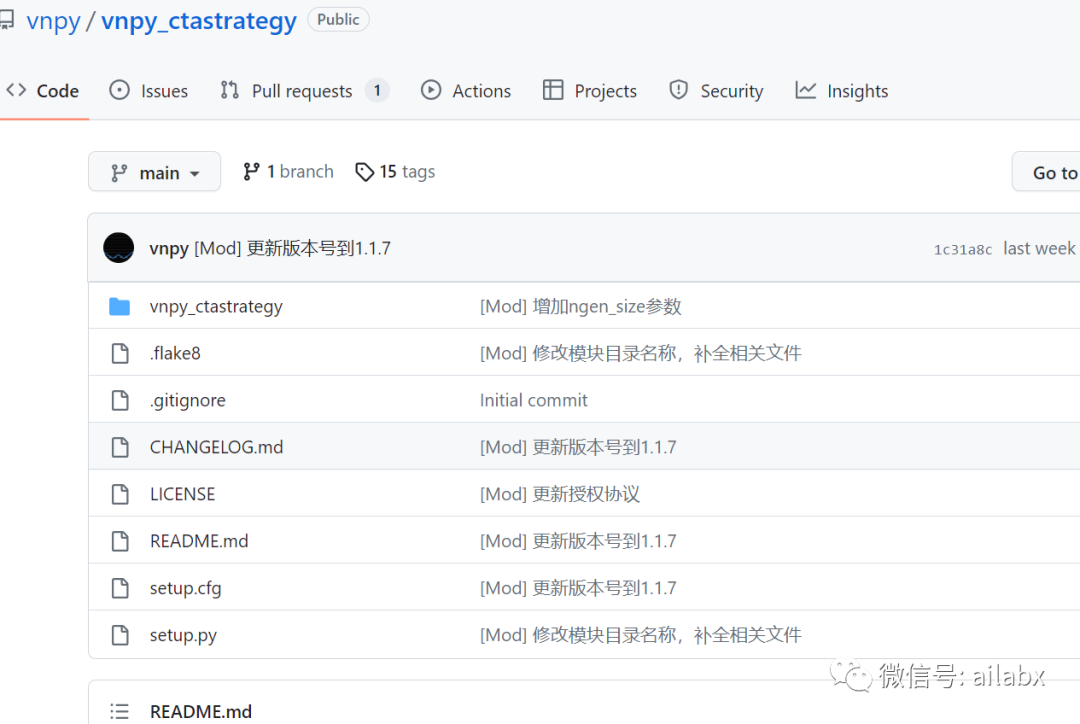The width and height of the screenshot is (1080, 724).
Task: Click the blue folder icon for vnpy_ctastrategy
Action: (119, 307)
